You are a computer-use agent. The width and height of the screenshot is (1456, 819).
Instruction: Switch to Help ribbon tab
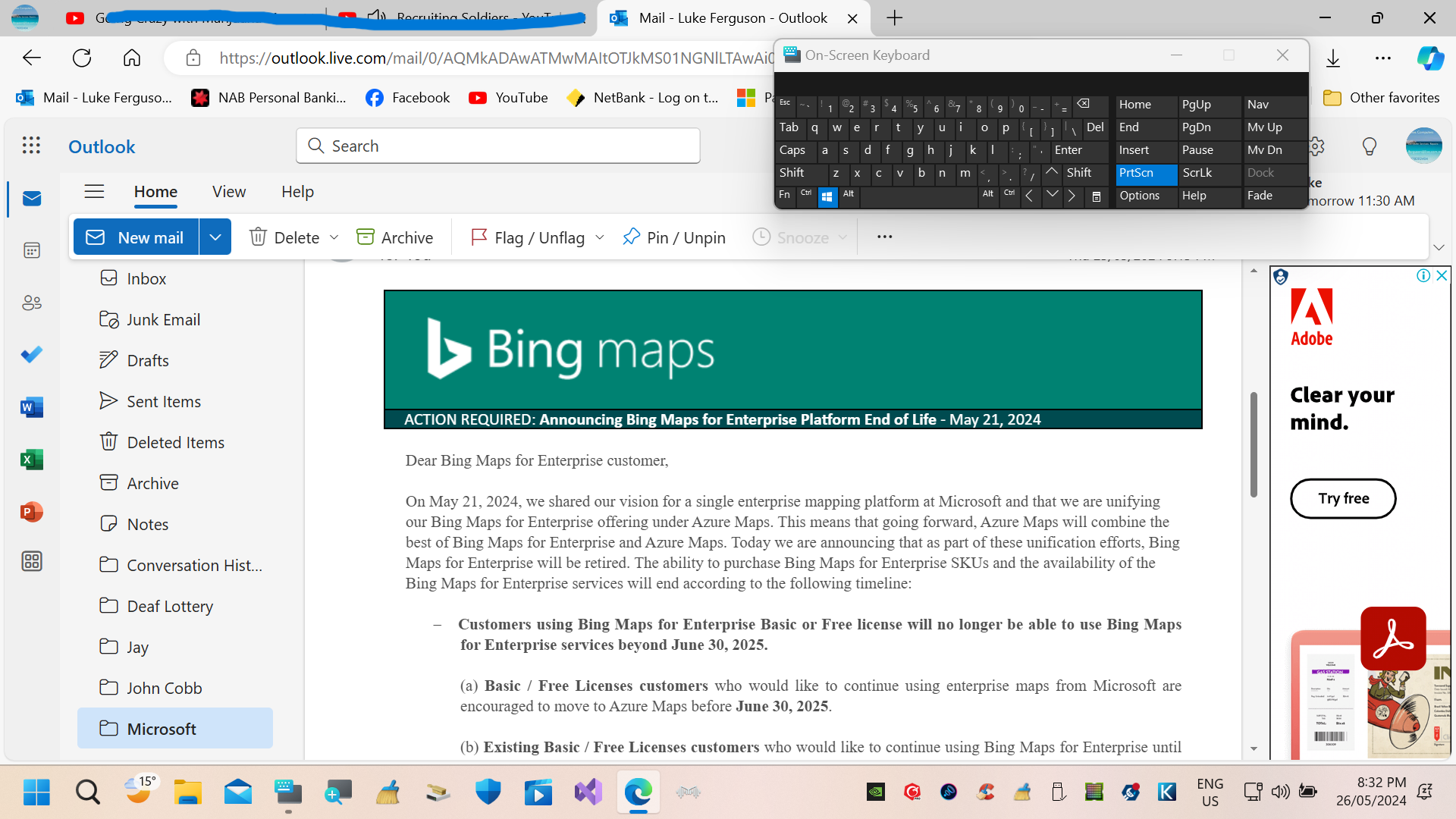[x=297, y=192]
